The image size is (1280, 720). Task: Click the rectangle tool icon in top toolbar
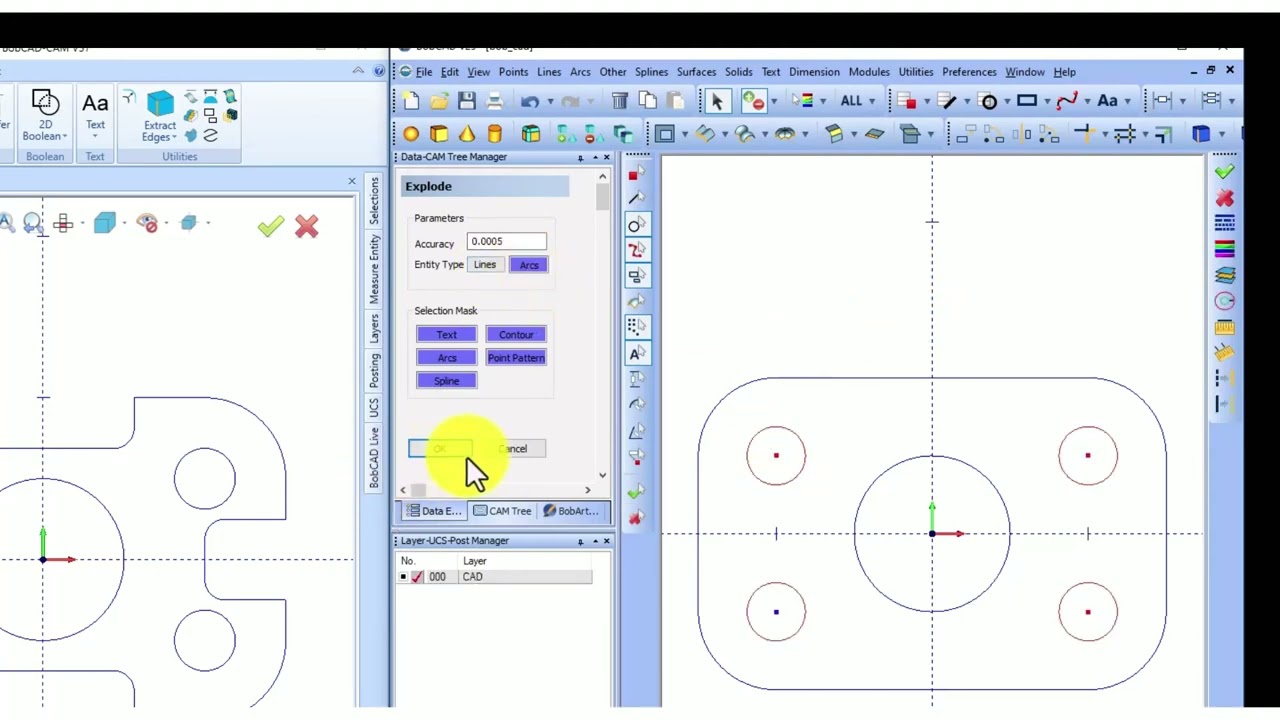(1026, 101)
